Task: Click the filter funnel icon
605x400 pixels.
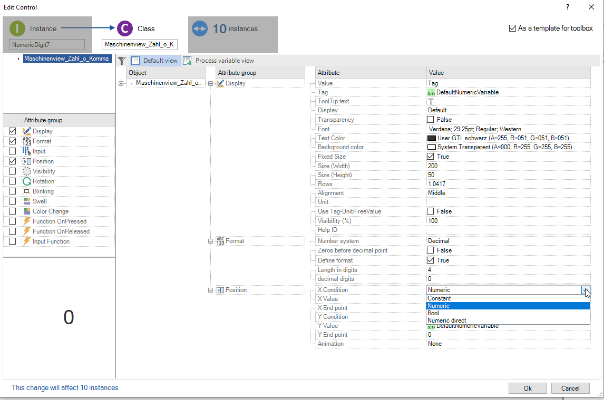Action: tap(122, 61)
